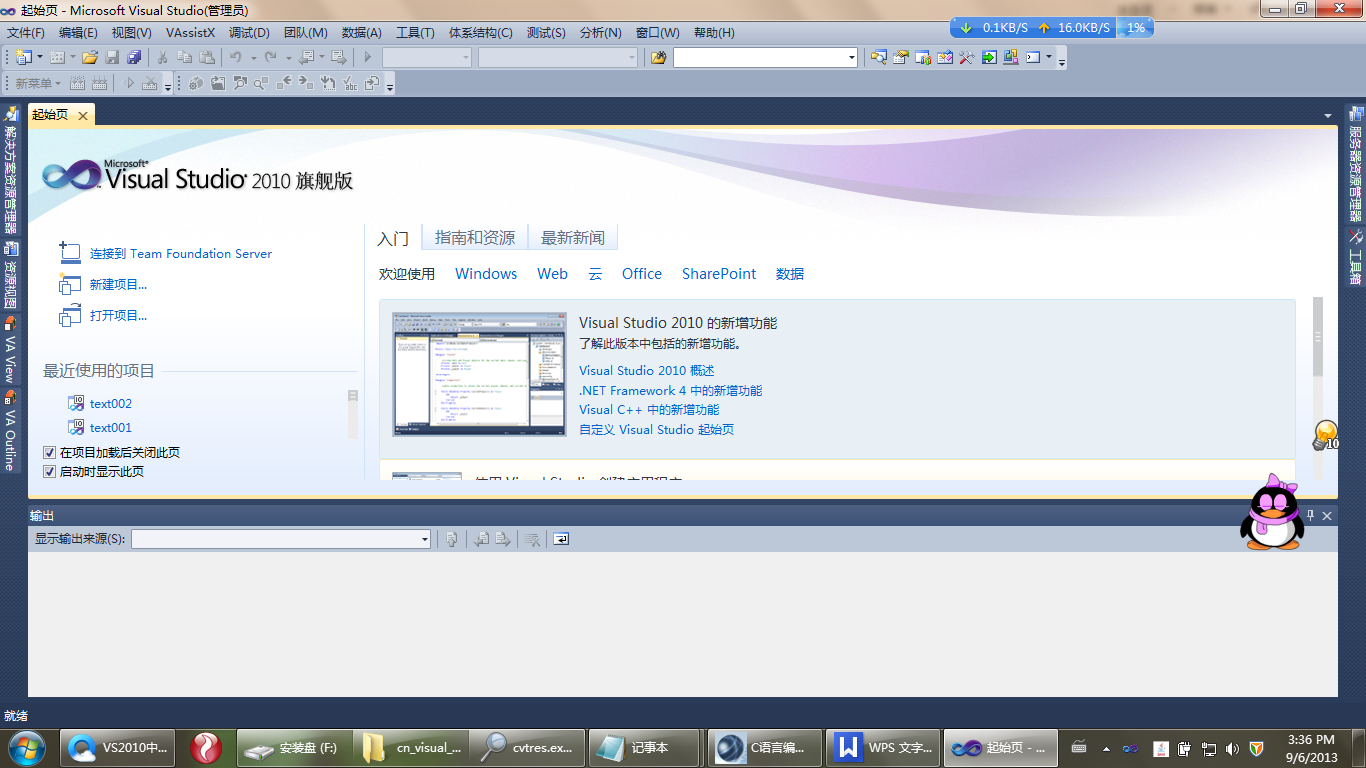The image size is (1366, 768).
Task: Open solution configuration combo box
Action: point(426,58)
